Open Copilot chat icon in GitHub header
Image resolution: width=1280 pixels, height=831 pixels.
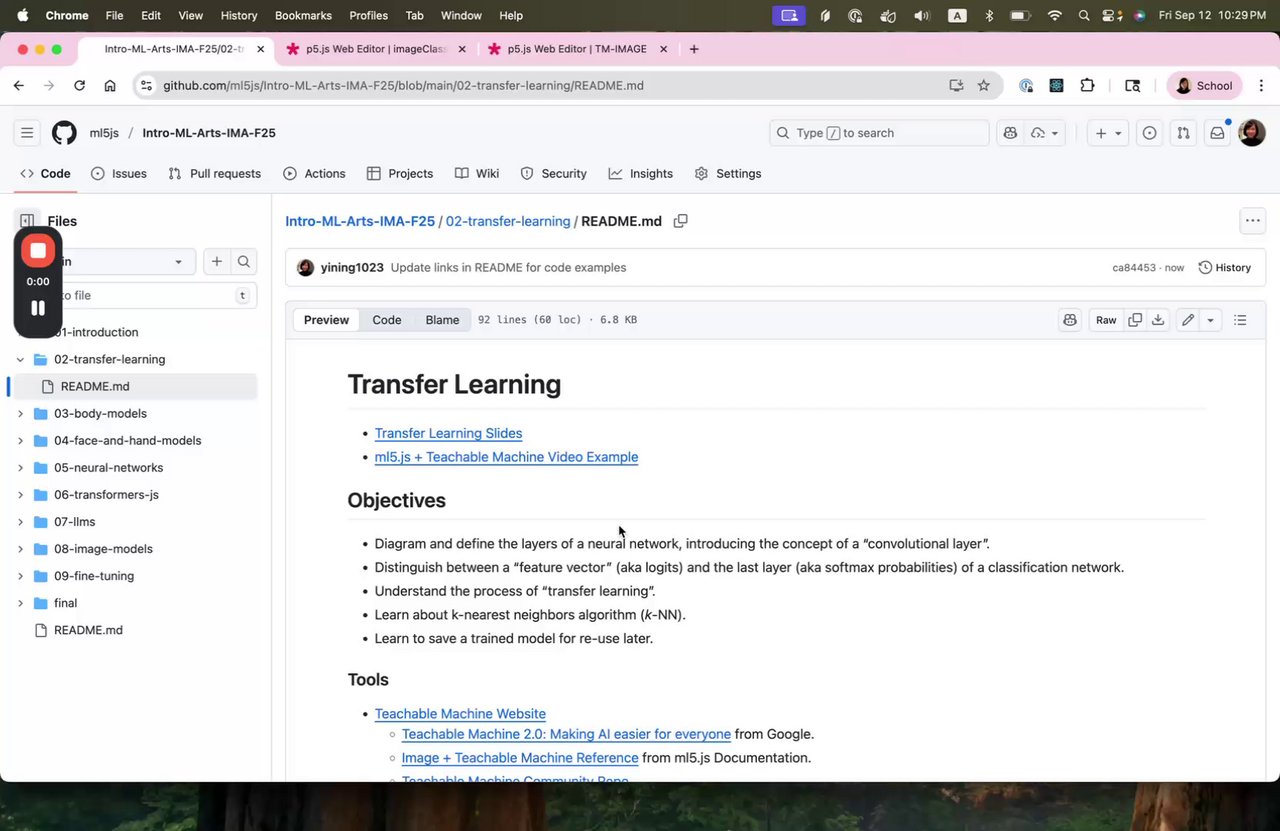pyautogui.click(x=1010, y=133)
